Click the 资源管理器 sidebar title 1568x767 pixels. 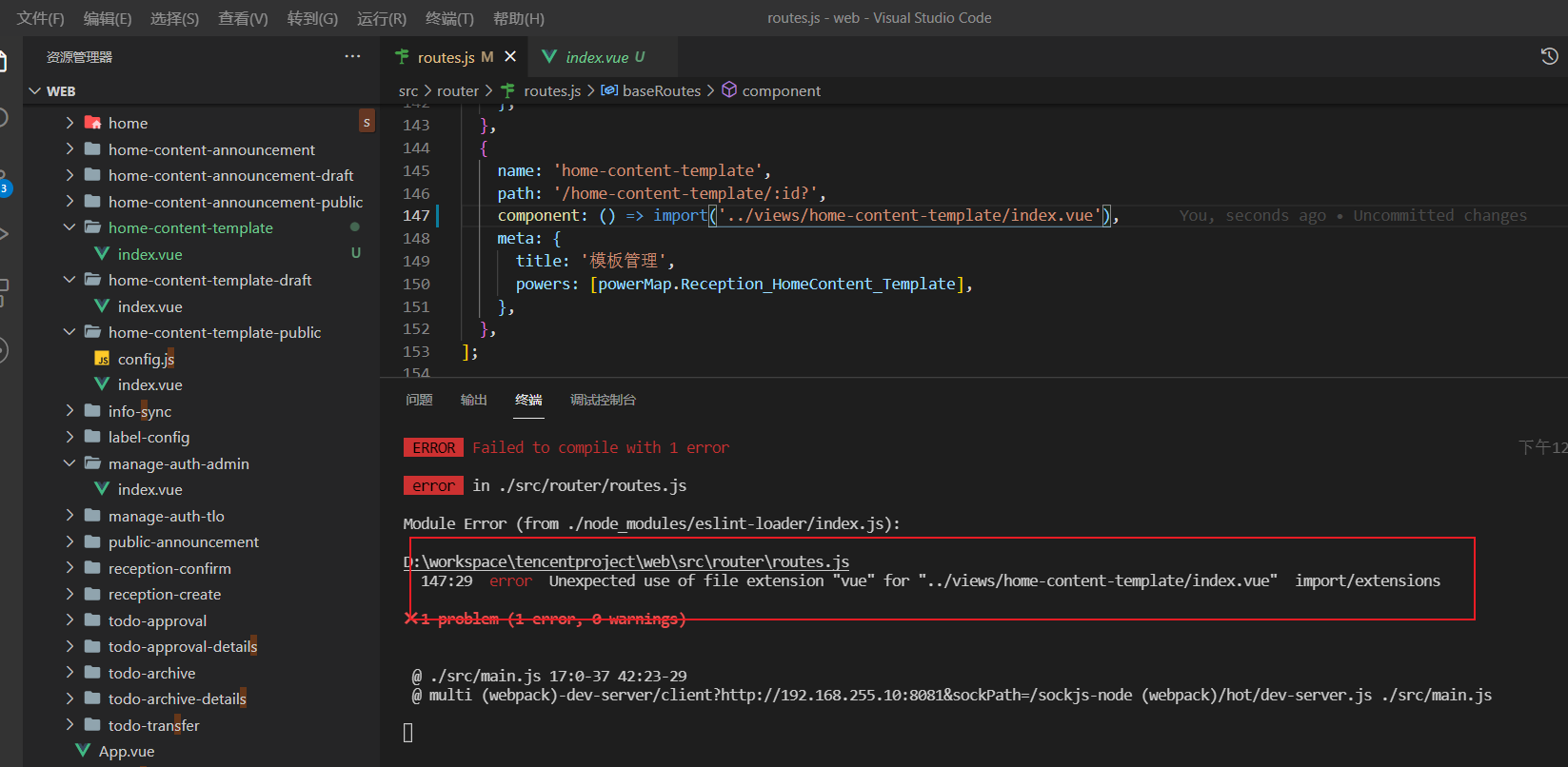[x=79, y=57]
